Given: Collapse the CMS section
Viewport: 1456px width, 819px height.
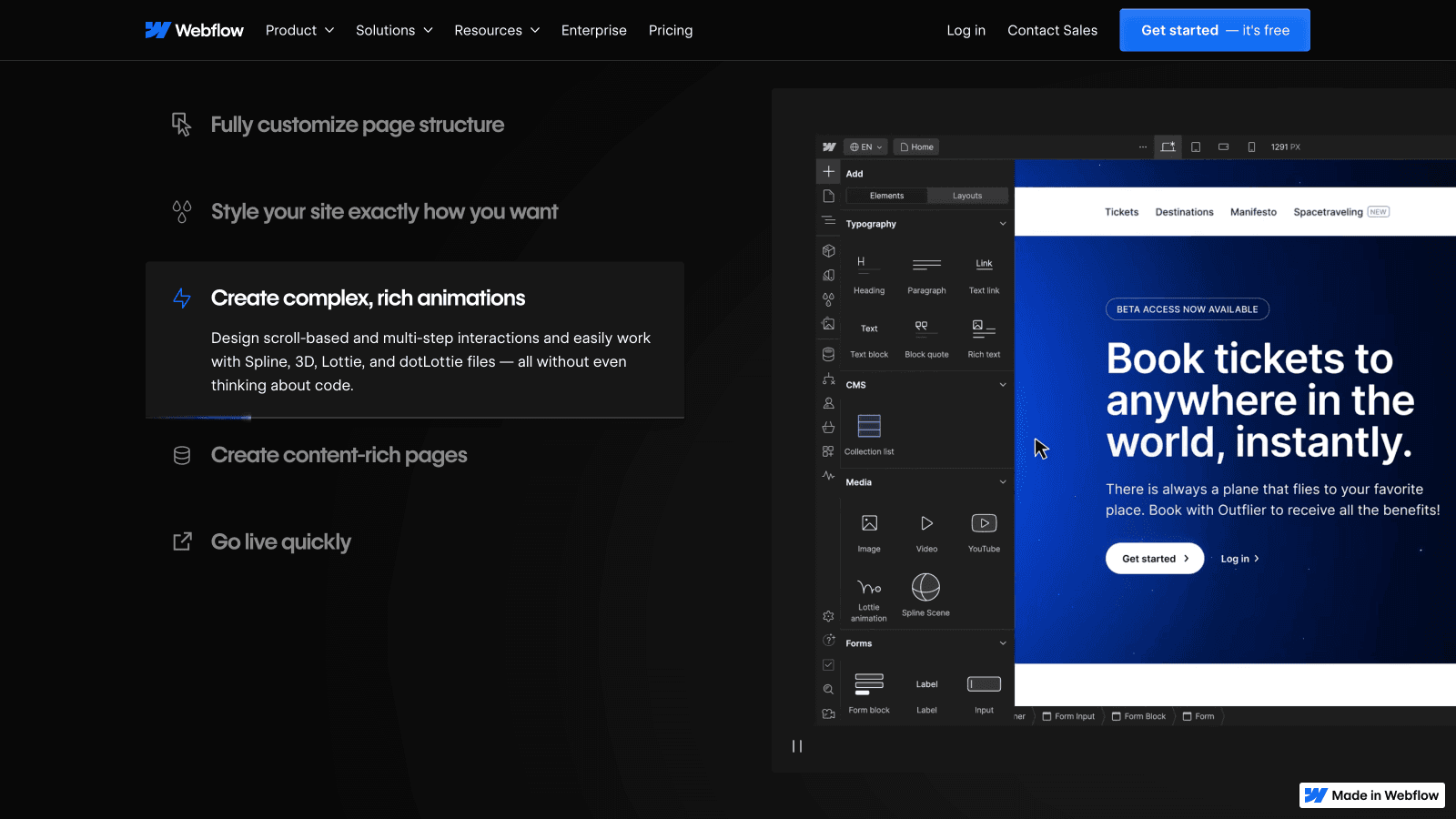Looking at the screenshot, I should point(1003,385).
